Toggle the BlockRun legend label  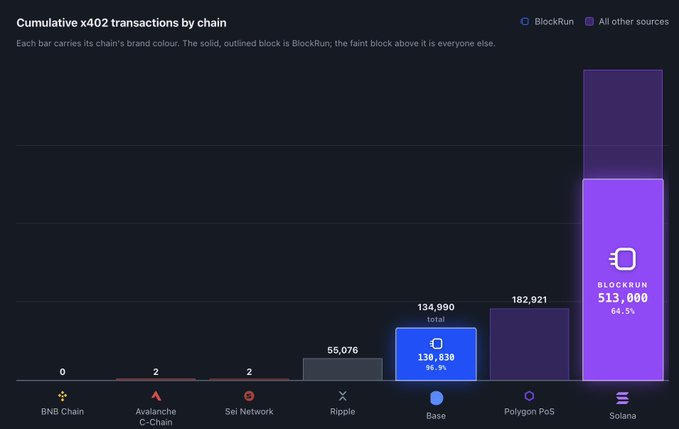[554, 22]
